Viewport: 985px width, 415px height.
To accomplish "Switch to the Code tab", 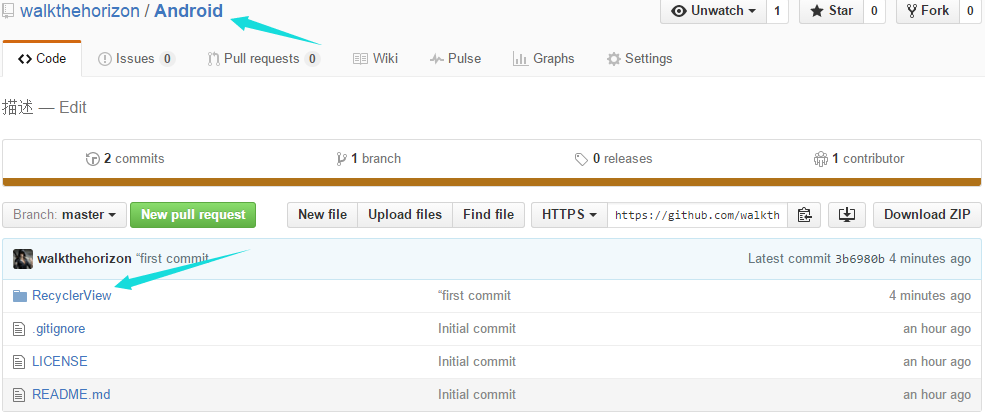I will [x=42, y=58].
